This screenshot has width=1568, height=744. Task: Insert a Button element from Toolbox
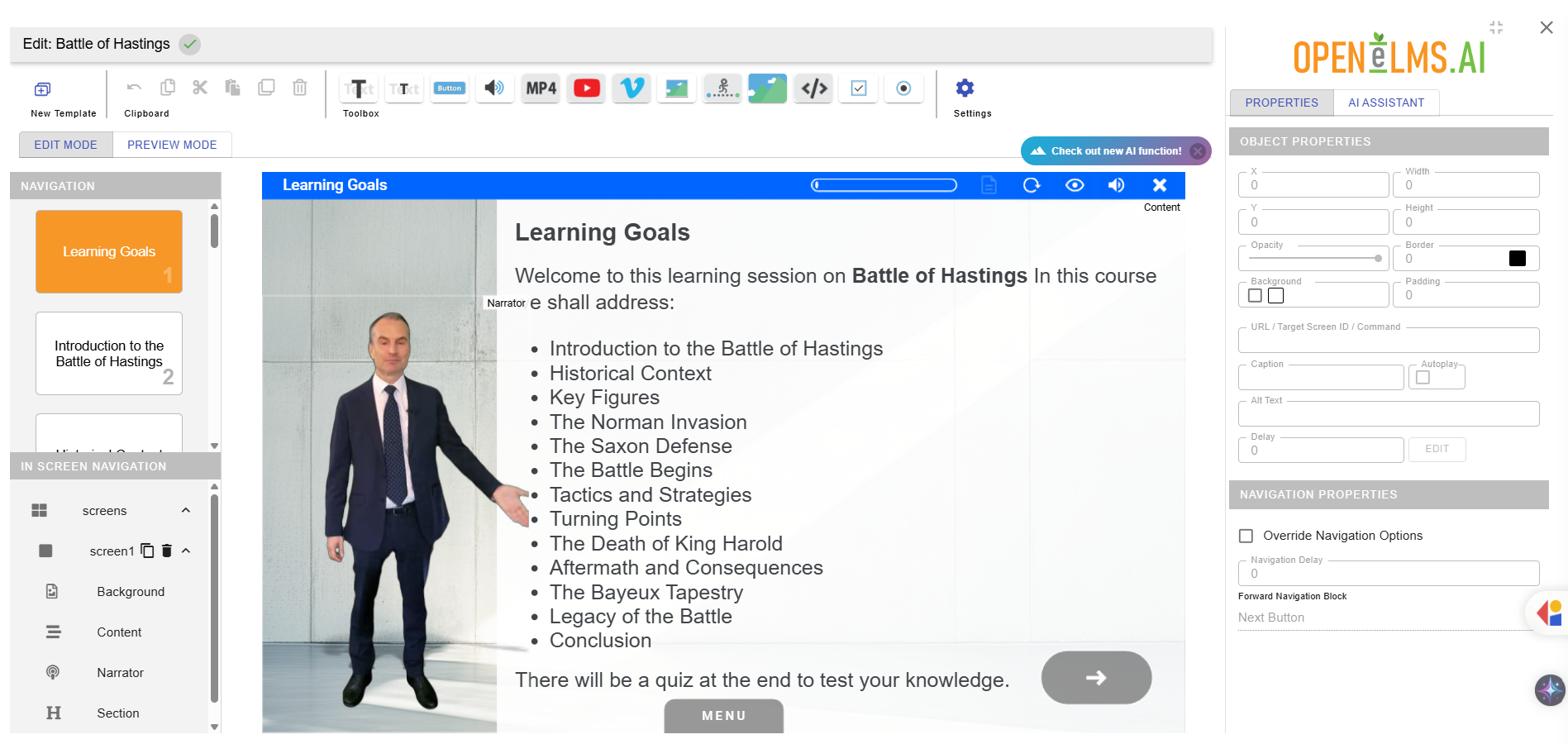click(x=450, y=88)
